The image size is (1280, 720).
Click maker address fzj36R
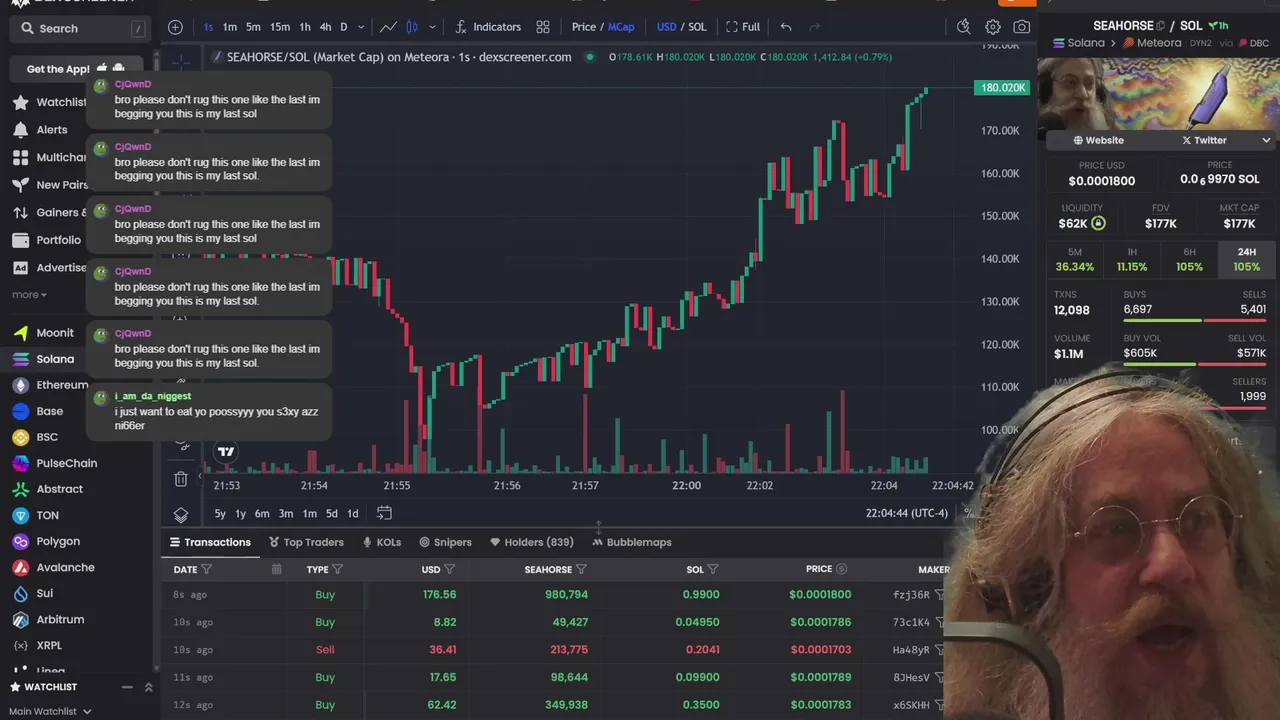coord(911,595)
